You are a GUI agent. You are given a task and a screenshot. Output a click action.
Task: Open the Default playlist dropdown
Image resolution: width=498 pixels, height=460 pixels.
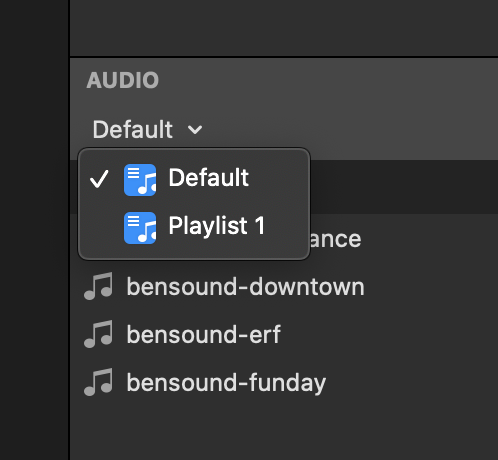[x=147, y=129]
